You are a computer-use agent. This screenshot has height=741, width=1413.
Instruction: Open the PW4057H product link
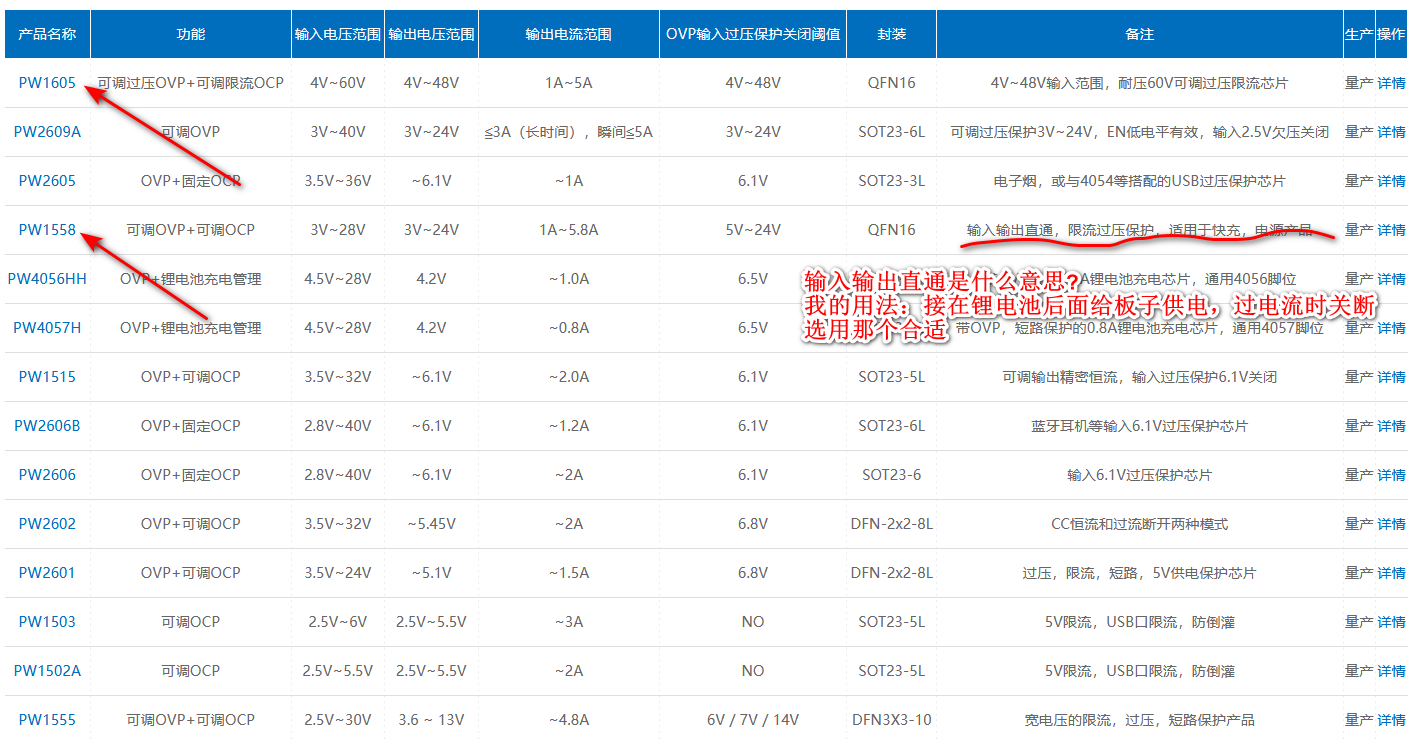[47, 328]
